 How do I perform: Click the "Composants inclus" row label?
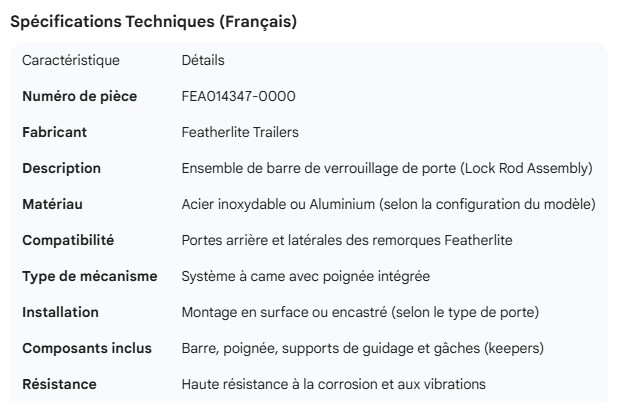coord(87,348)
